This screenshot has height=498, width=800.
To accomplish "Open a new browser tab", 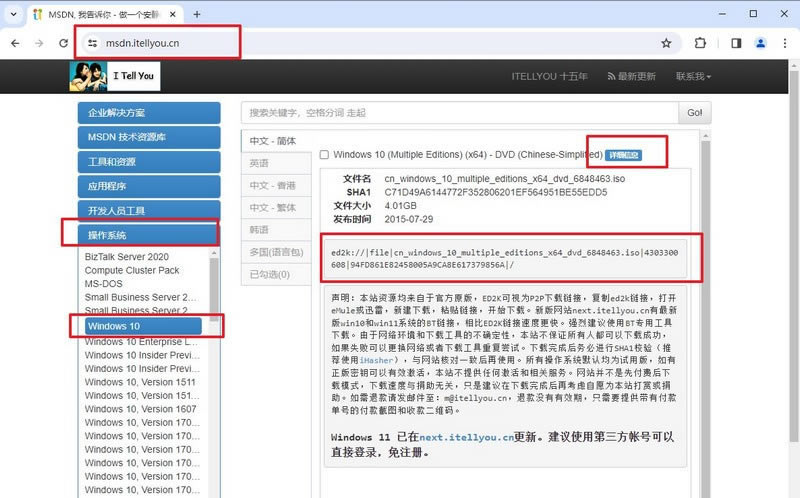I will [196, 15].
